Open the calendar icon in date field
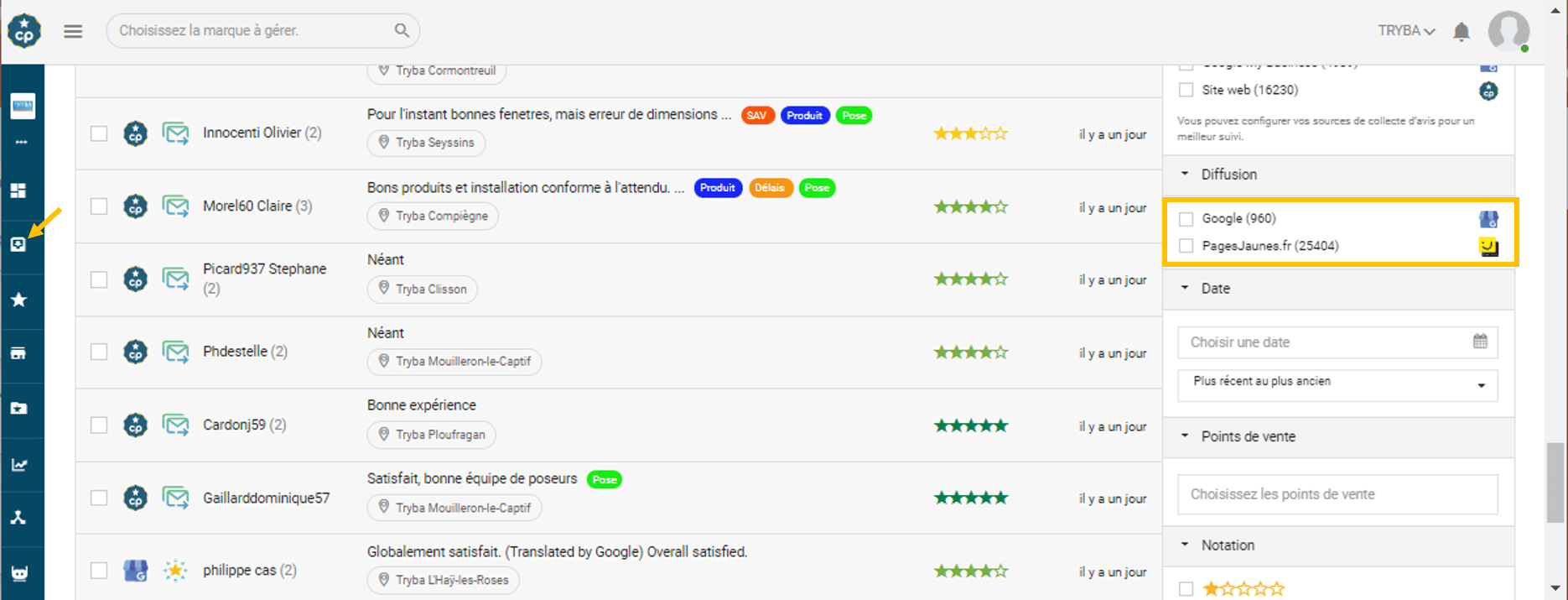The width and height of the screenshot is (1568, 600). click(x=1480, y=342)
